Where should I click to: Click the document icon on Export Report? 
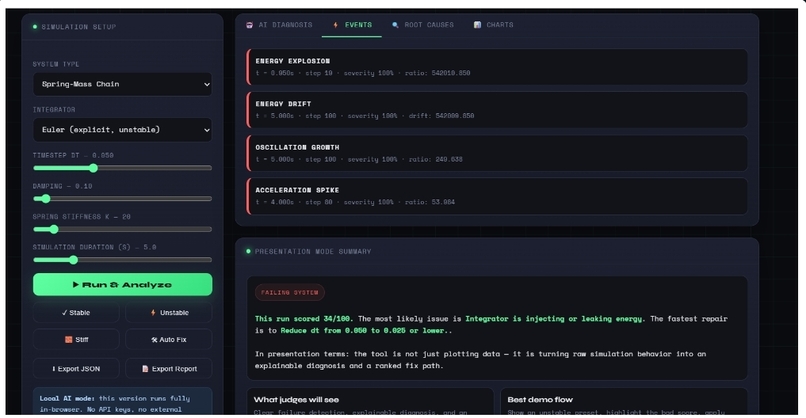coord(145,369)
